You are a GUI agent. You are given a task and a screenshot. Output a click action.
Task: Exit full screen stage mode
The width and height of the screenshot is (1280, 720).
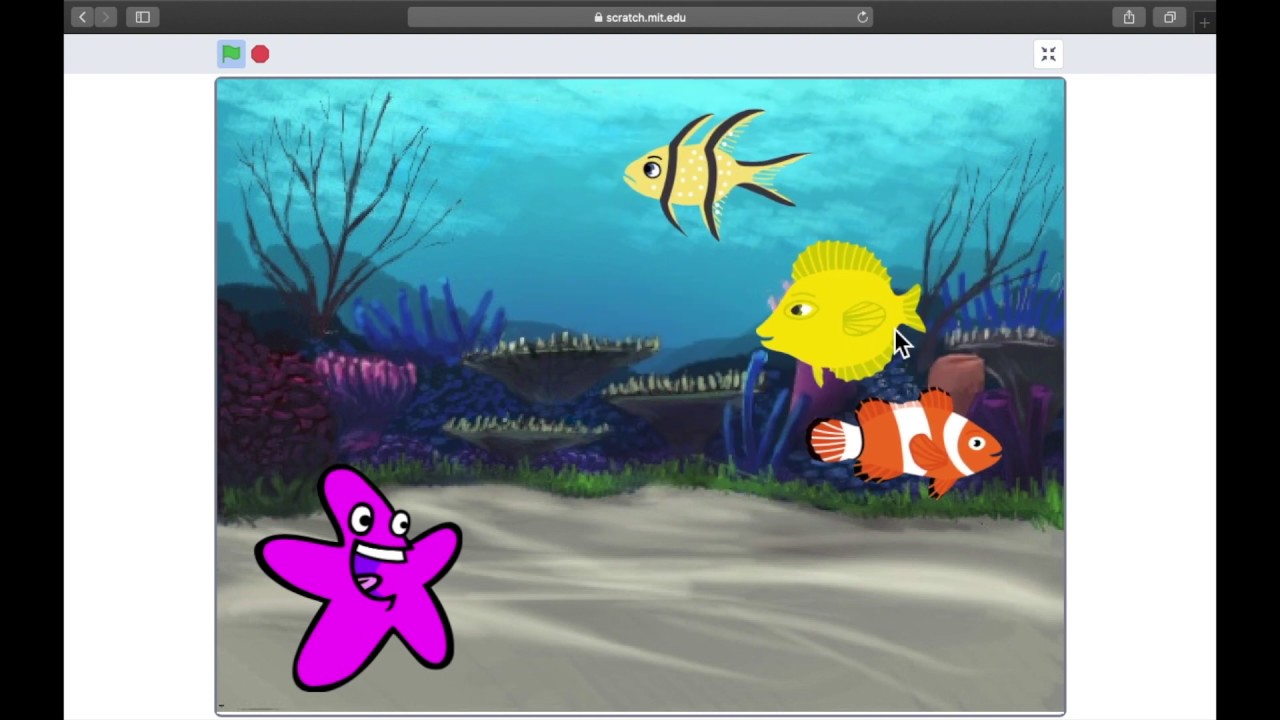click(1048, 54)
